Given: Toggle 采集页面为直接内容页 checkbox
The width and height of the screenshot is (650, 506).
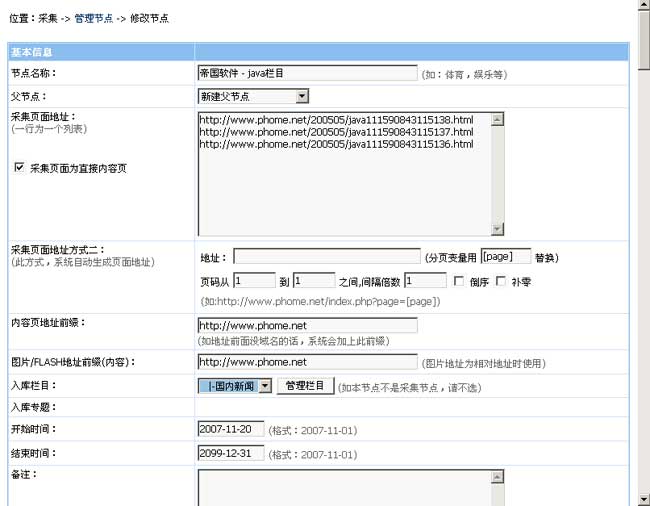Looking at the screenshot, I should coord(19,168).
